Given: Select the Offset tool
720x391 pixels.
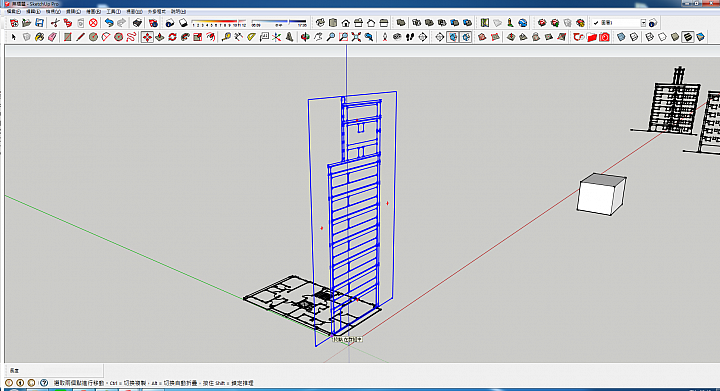Looking at the screenshot, I should pyautogui.click(x=211, y=37).
